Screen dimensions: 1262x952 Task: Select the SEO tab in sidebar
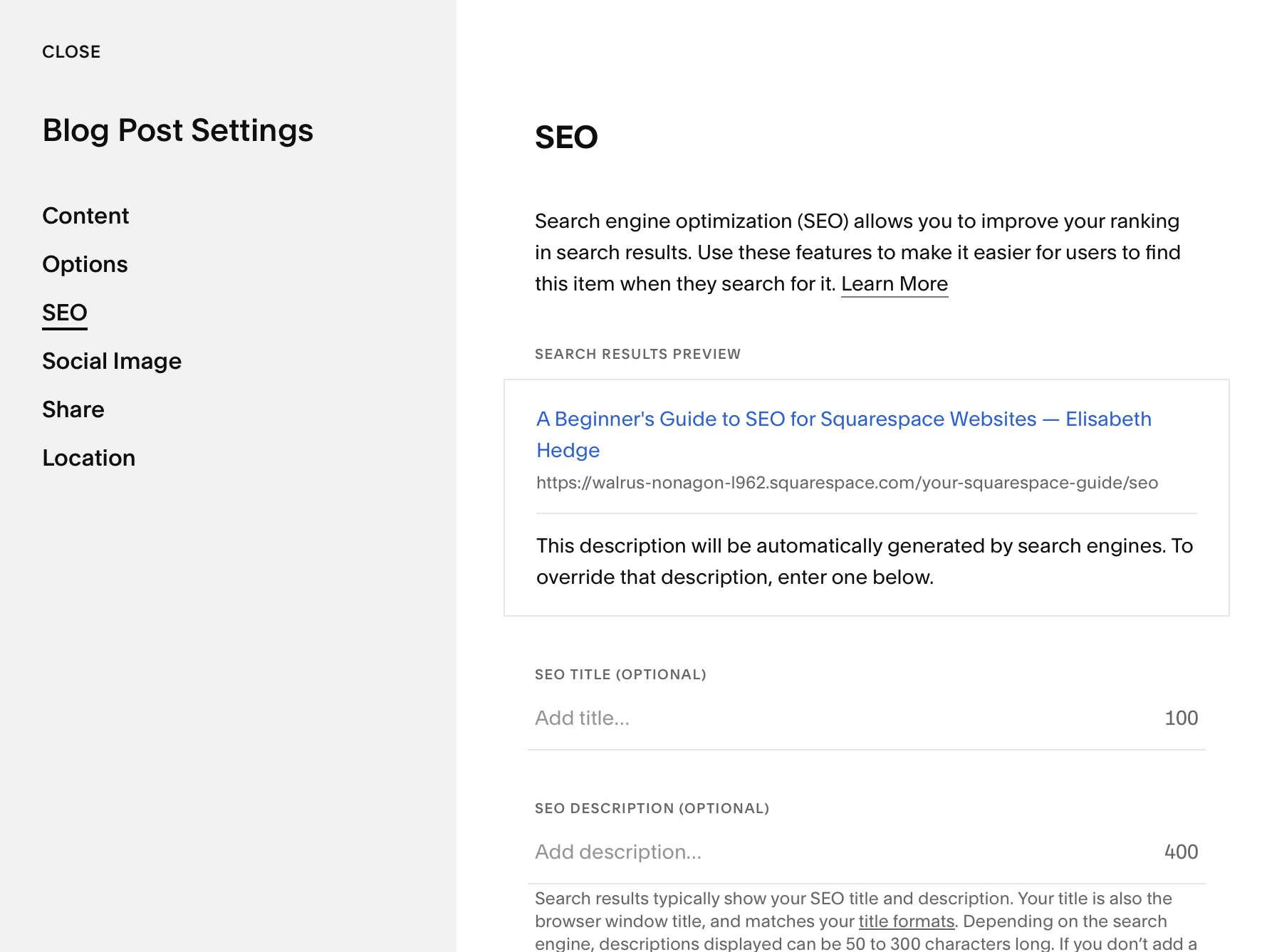[65, 313]
